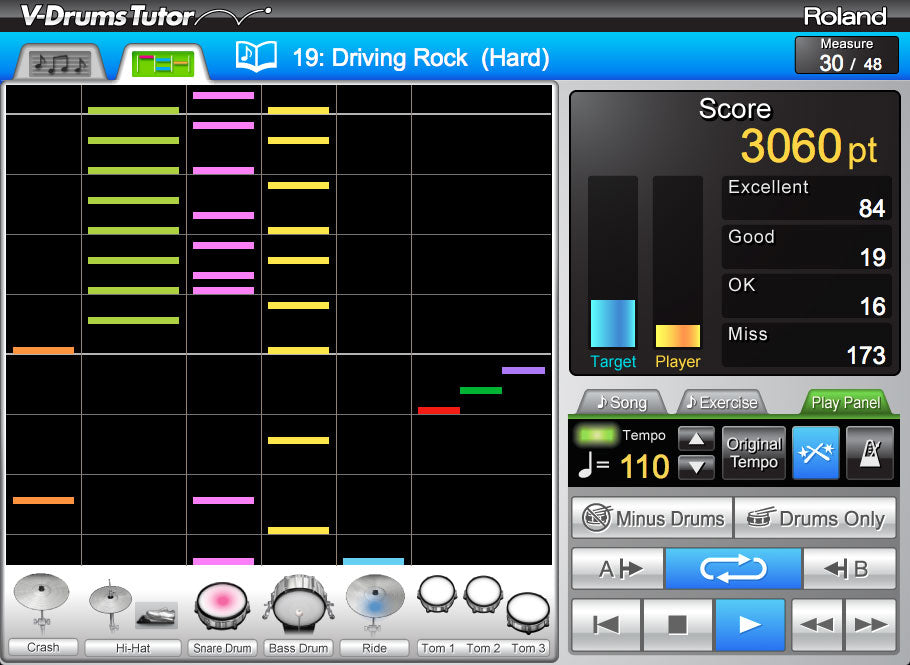Select the Snare Drum pad icon

click(222, 600)
